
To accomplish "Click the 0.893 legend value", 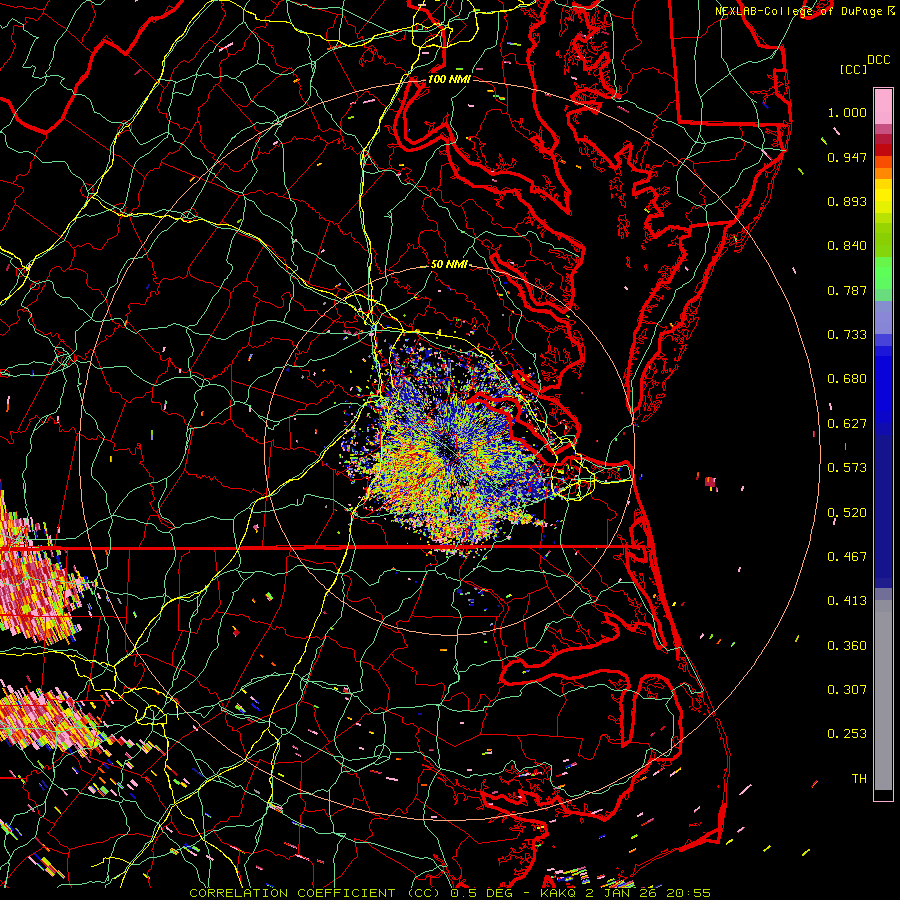I will pos(847,201).
